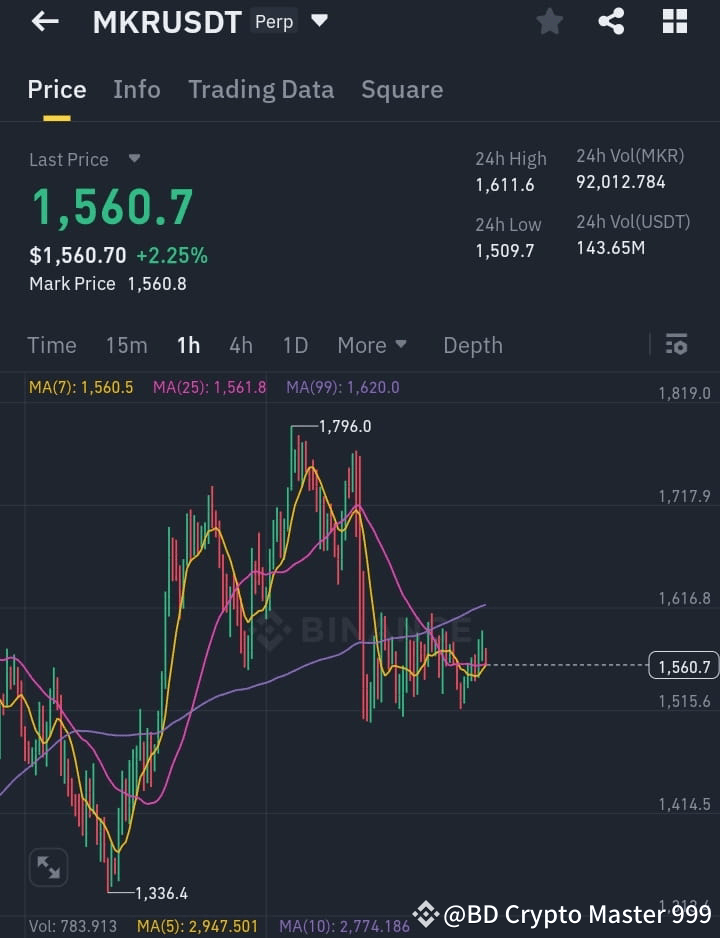Open the More timeframe dropdown
Screen dimensions: 720x938
(371, 345)
